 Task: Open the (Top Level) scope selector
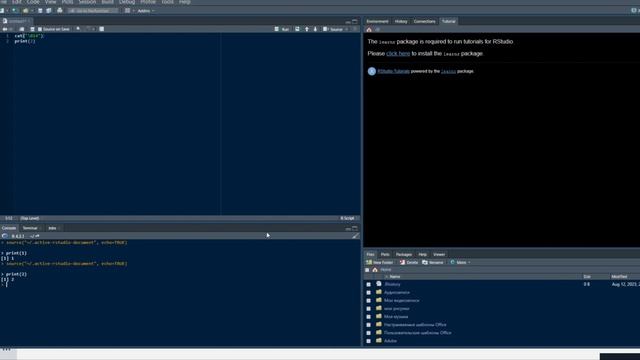click(x=30, y=218)
